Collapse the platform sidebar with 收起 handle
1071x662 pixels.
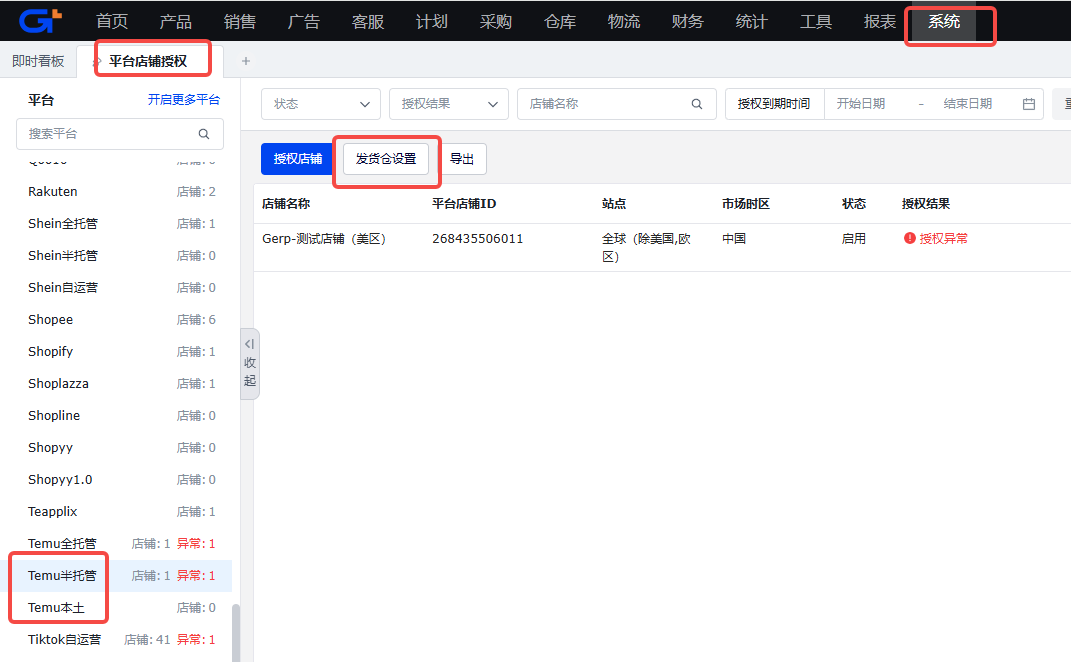coord(250,363)
